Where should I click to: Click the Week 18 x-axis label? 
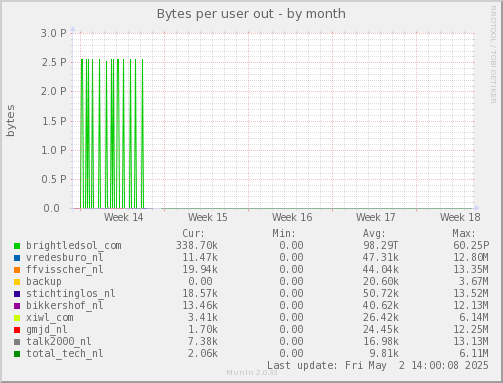(460, 218)
